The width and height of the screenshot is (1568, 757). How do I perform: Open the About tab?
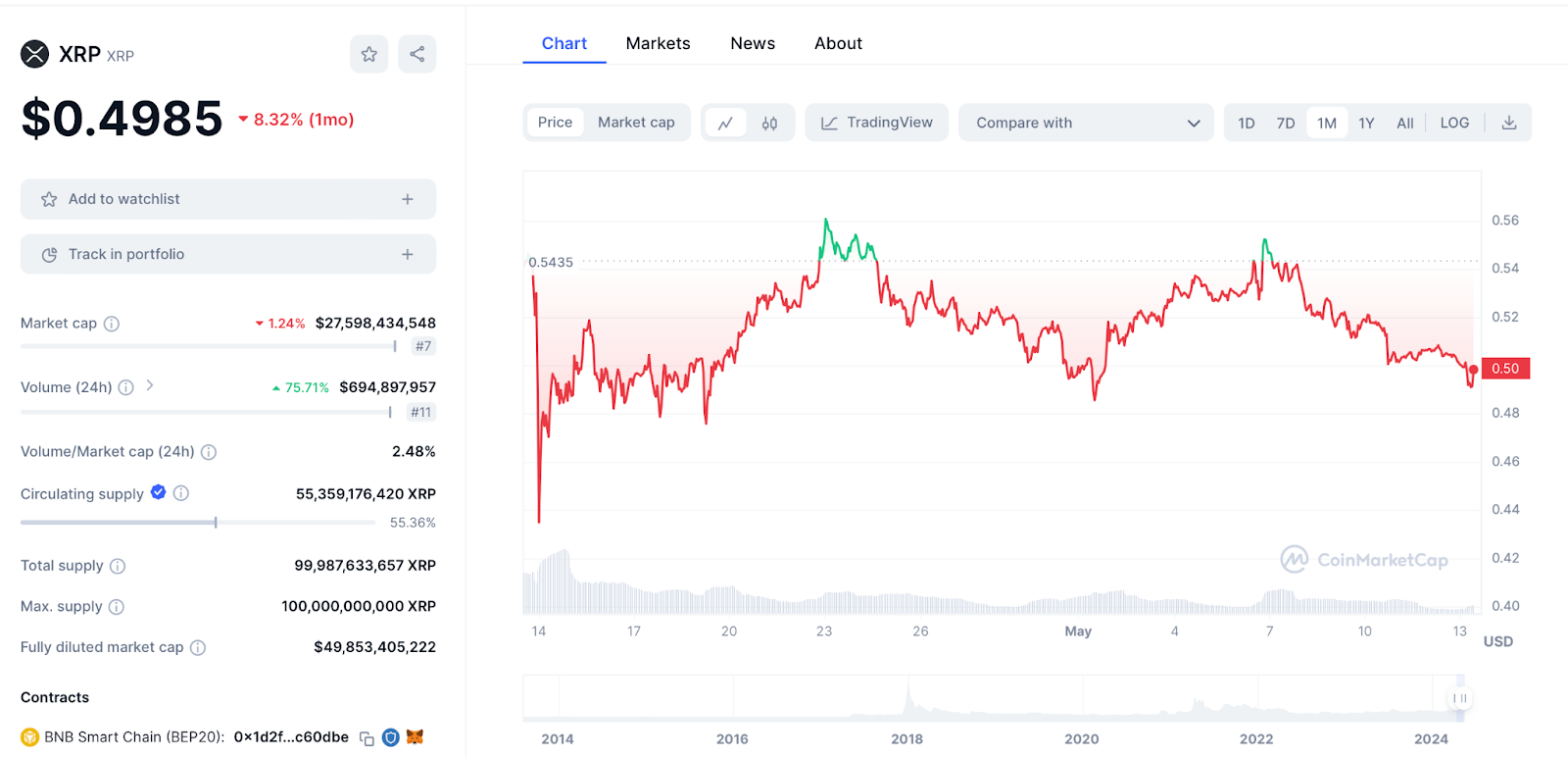point(838,43)
